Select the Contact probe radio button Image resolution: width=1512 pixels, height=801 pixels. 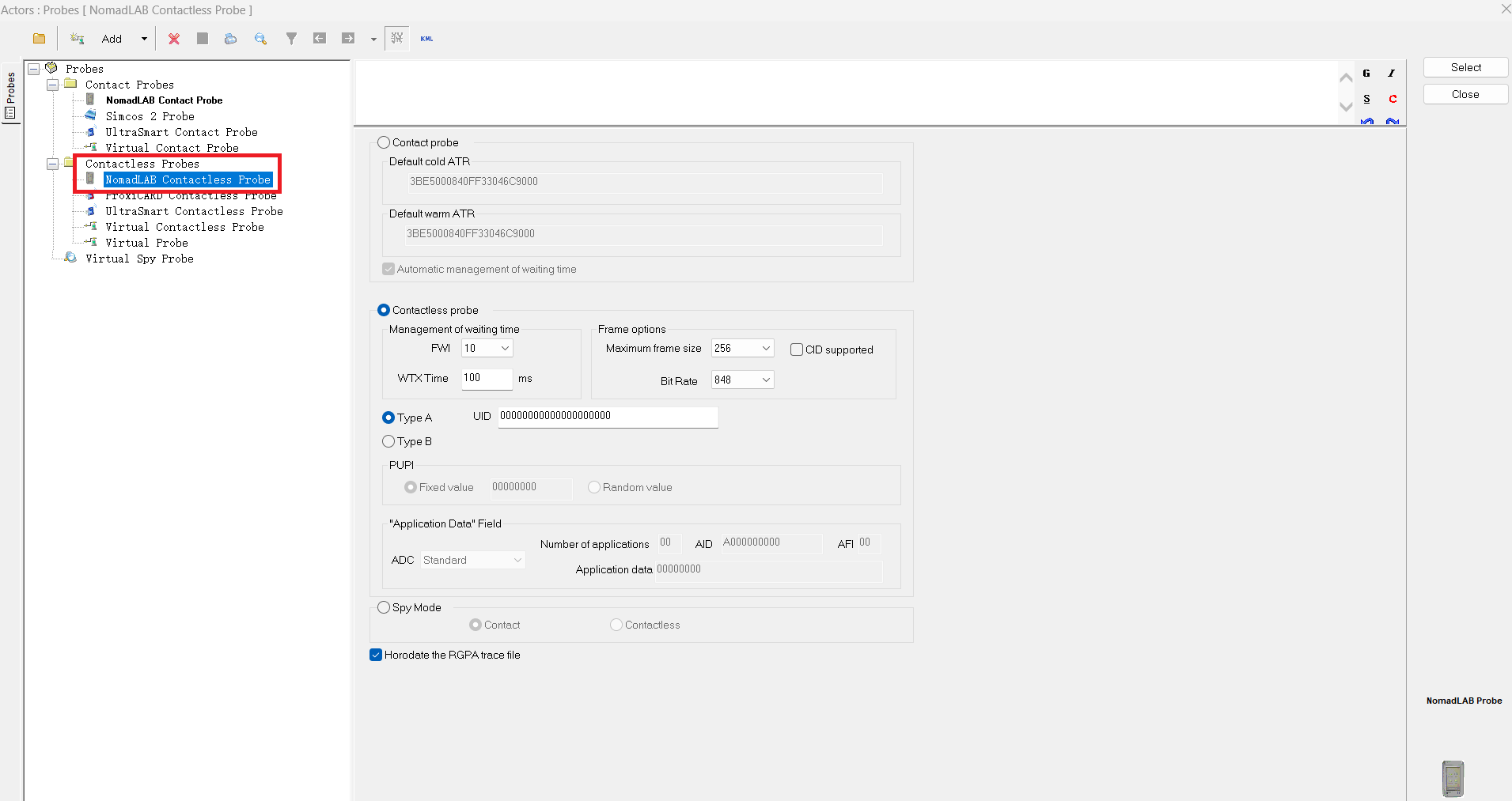[x=384, y=142]
